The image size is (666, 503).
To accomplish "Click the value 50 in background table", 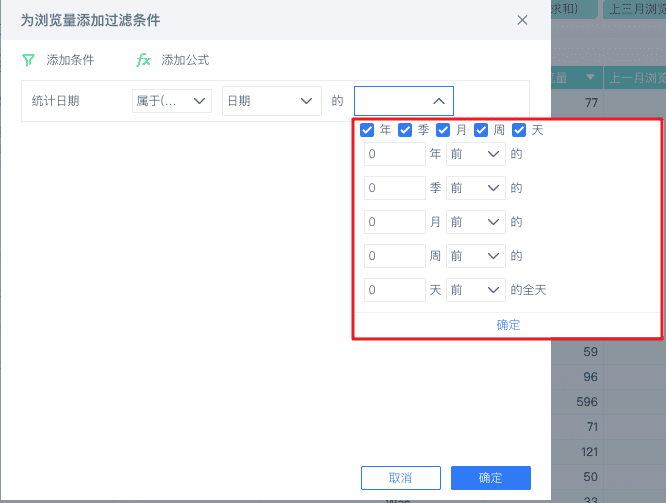I will pos(590,477).
